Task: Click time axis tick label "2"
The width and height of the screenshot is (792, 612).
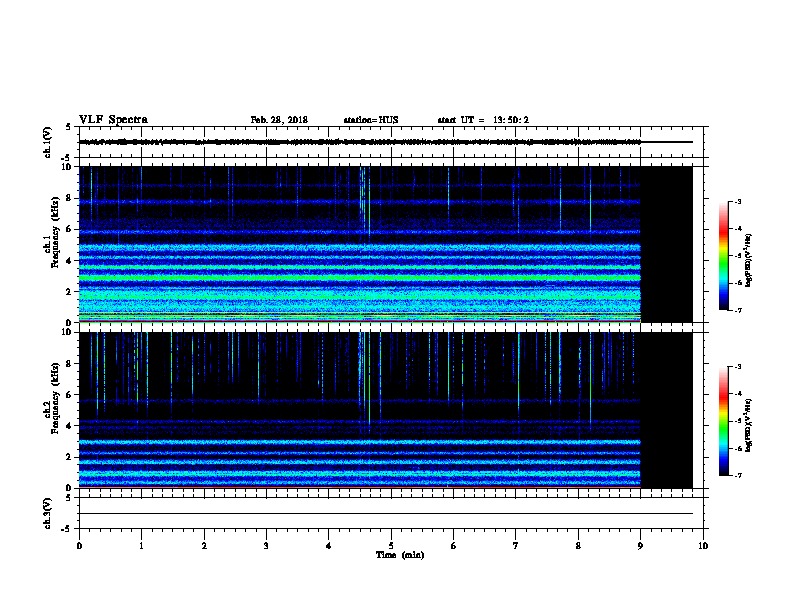Action: pyautogui.click(x=204, y=546)
